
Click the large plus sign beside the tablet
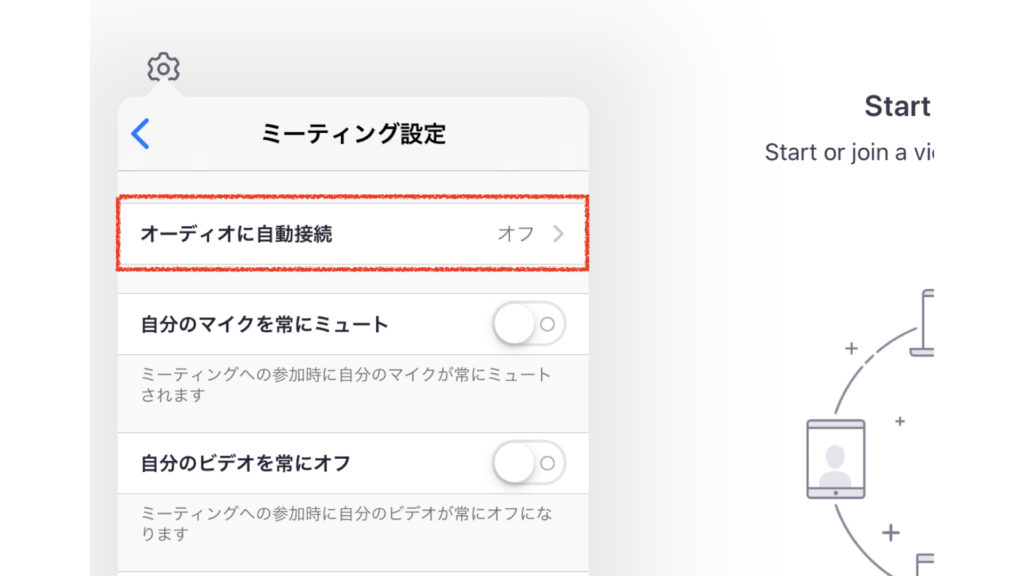890,532
